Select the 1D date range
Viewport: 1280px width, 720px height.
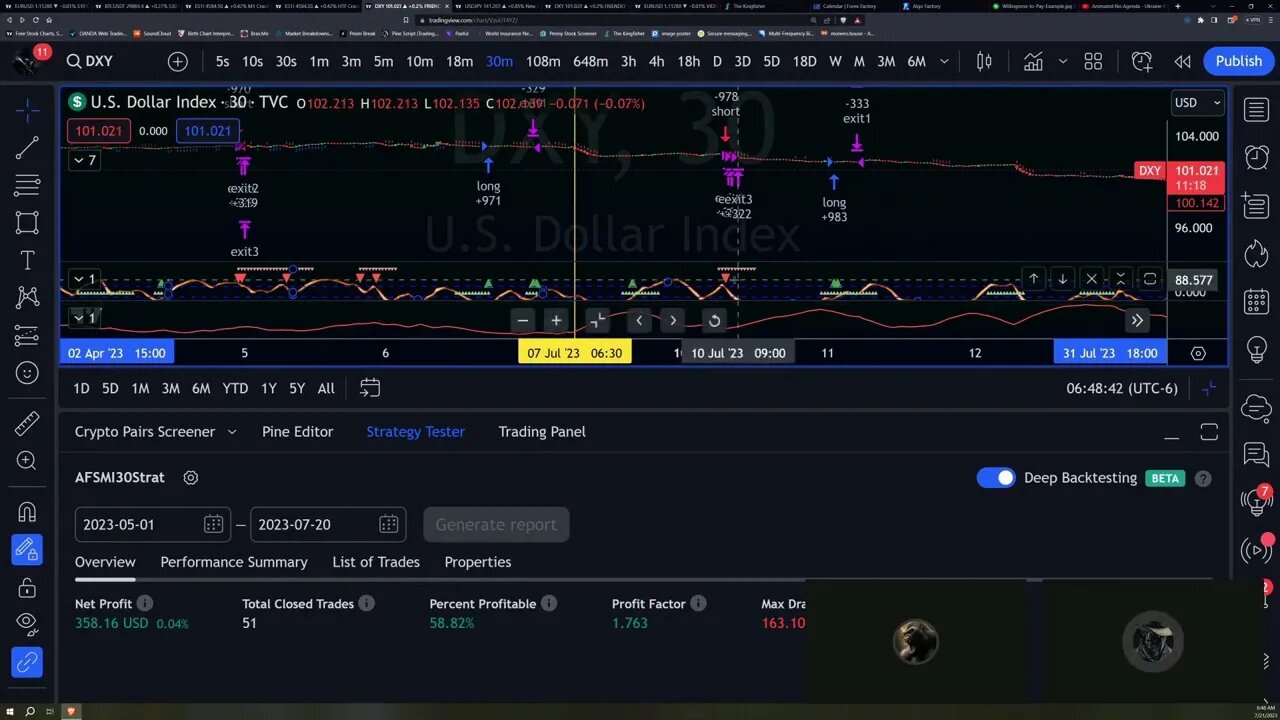pos(81,388)
